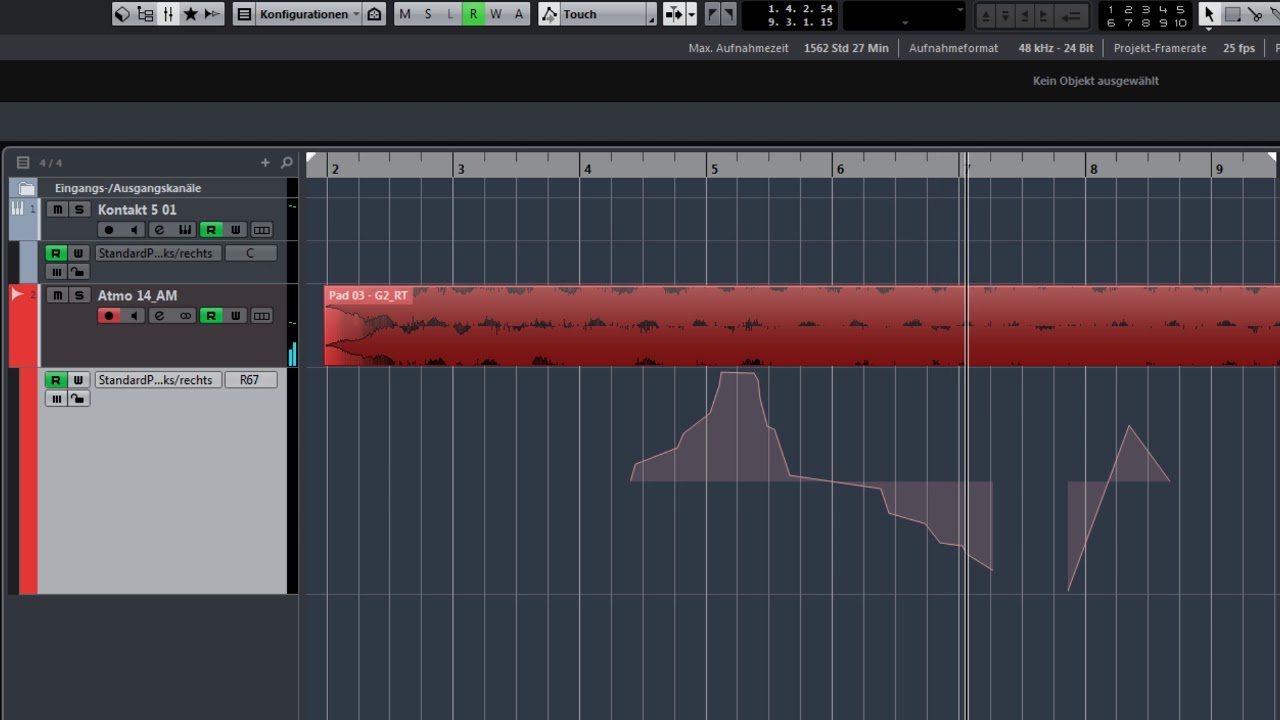Open the Eingangs-/Ausgangskanäle folder
The image size is (1280, 720).
(27, 188)
